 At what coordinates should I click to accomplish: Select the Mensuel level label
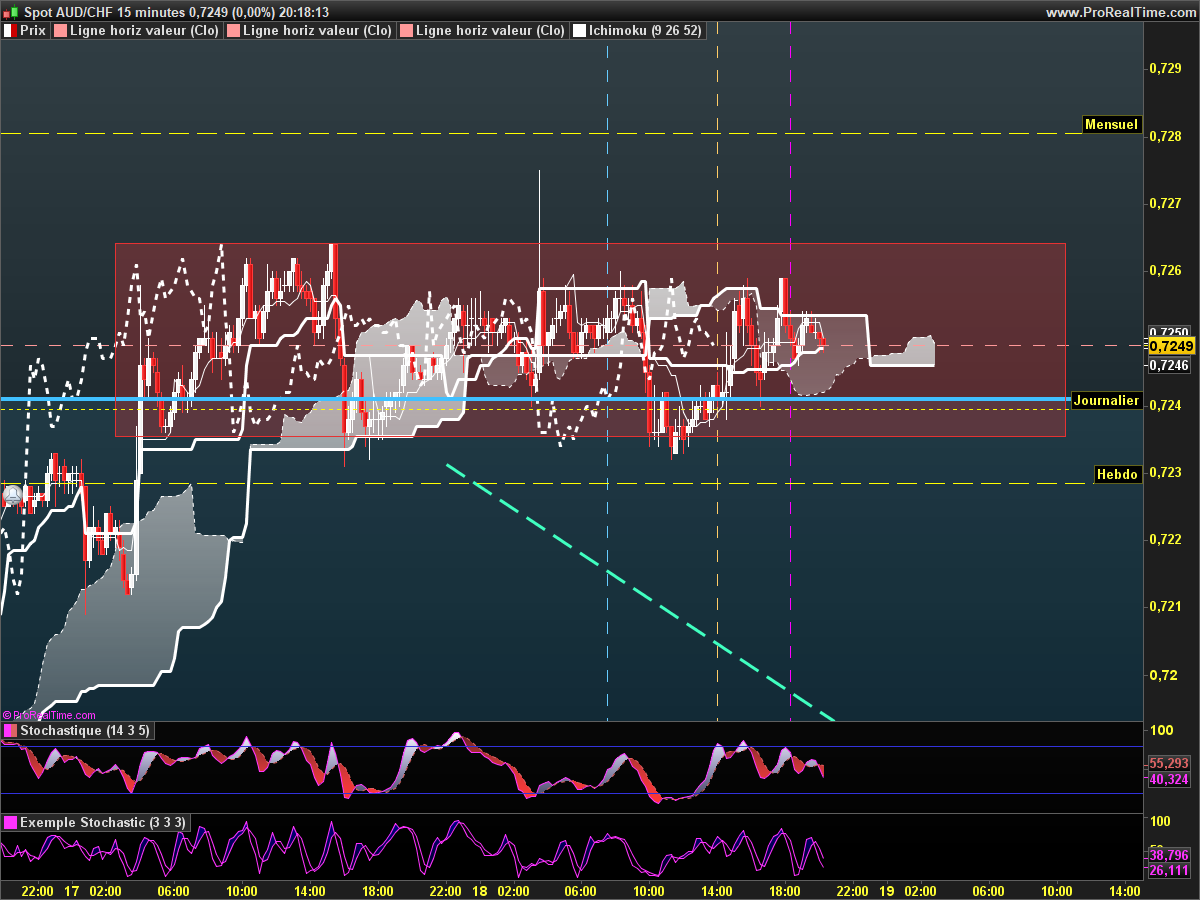[x=1112, y=125]
